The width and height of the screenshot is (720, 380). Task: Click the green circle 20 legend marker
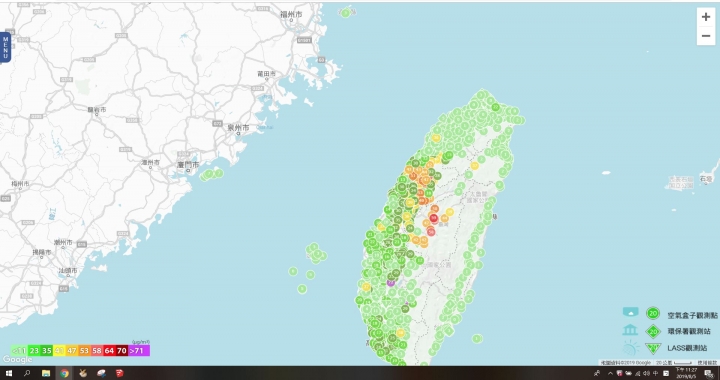(x=652, y=314)
